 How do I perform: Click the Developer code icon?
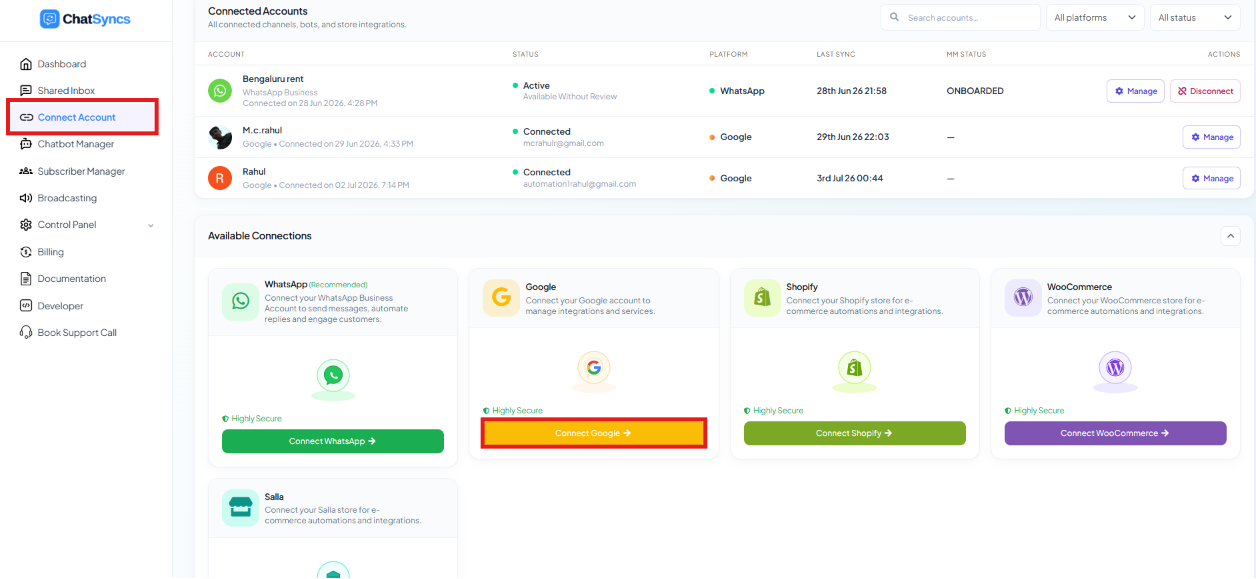pyautogui.click(x=26, y=306)
